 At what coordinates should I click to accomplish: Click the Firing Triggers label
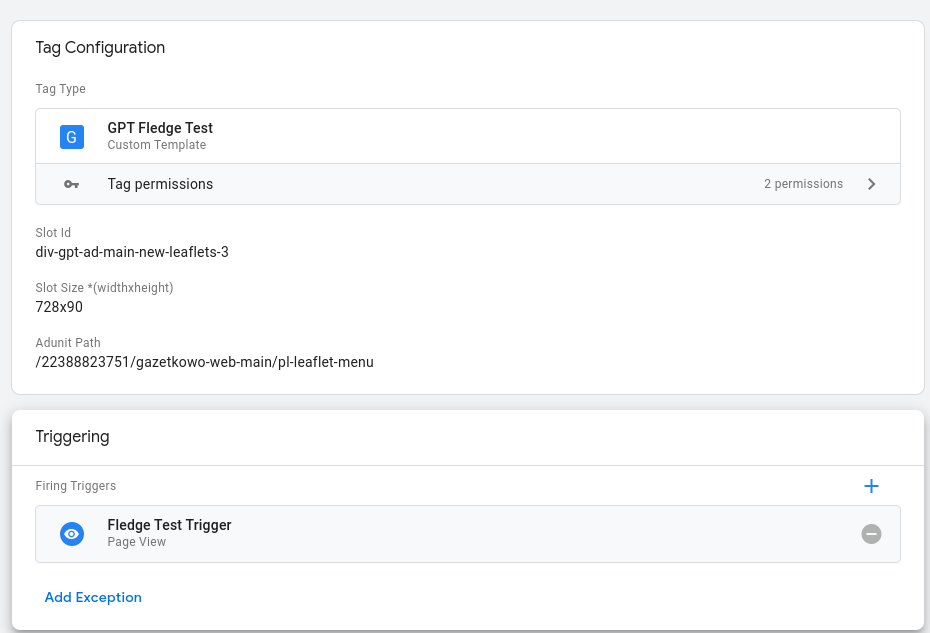click(x=76, y=486)
